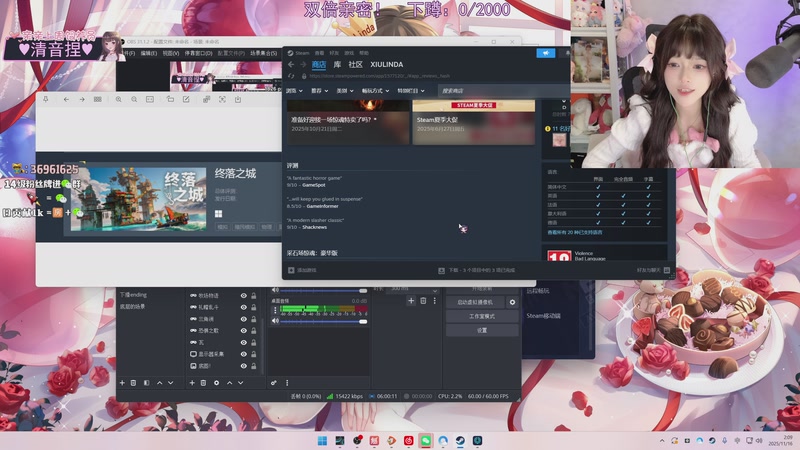
Task: Move selected source down in OBS
Action: [x=240, y=383]
